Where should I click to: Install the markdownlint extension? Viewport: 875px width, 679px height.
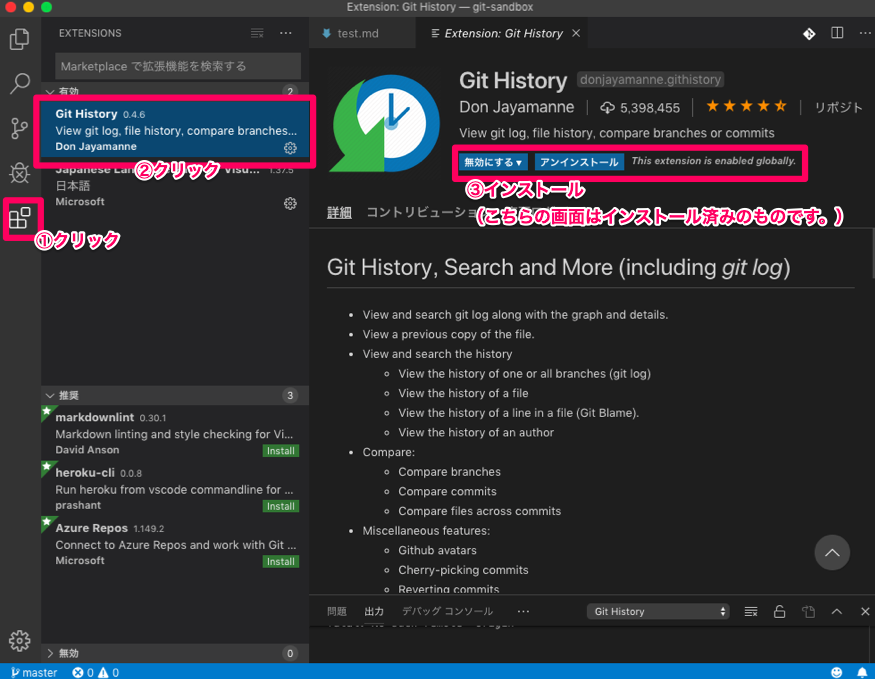point(281,451)
